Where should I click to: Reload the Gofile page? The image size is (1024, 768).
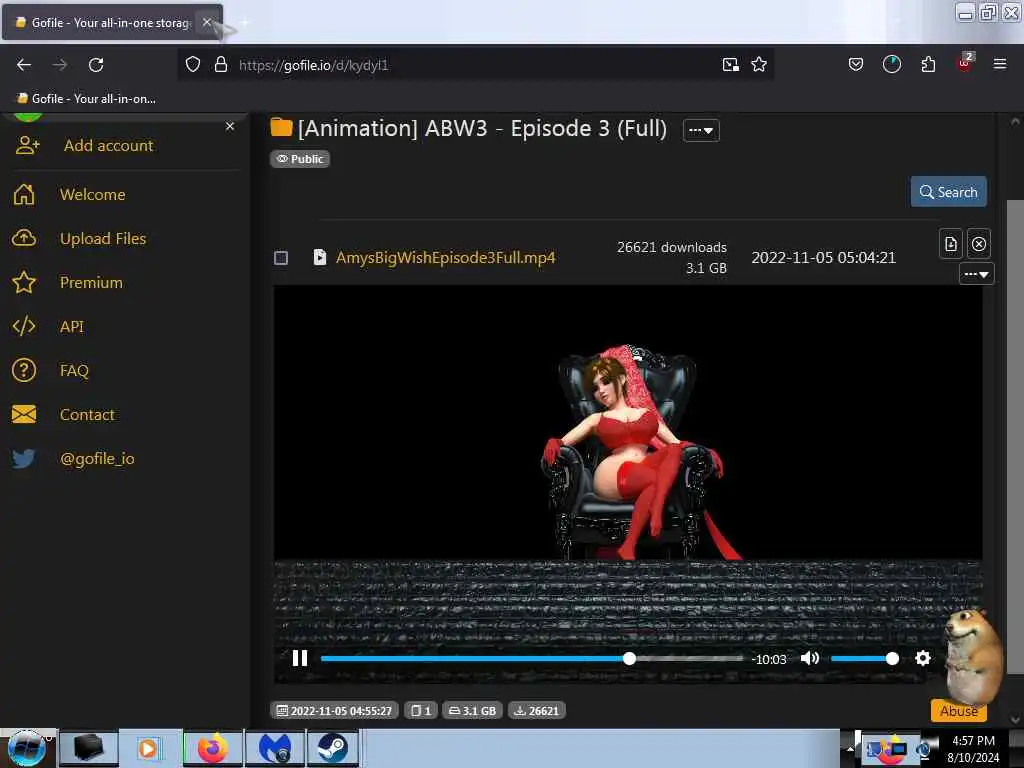pos(96,65)
